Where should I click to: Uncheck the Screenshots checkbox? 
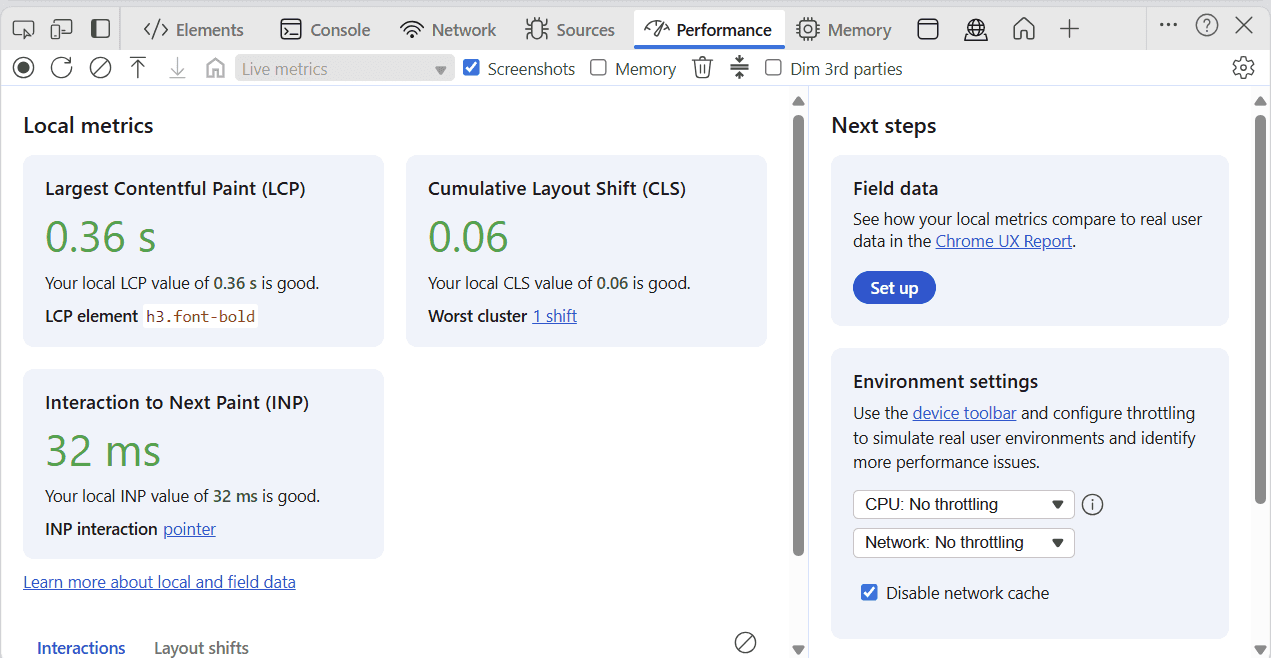click(472, 68)
